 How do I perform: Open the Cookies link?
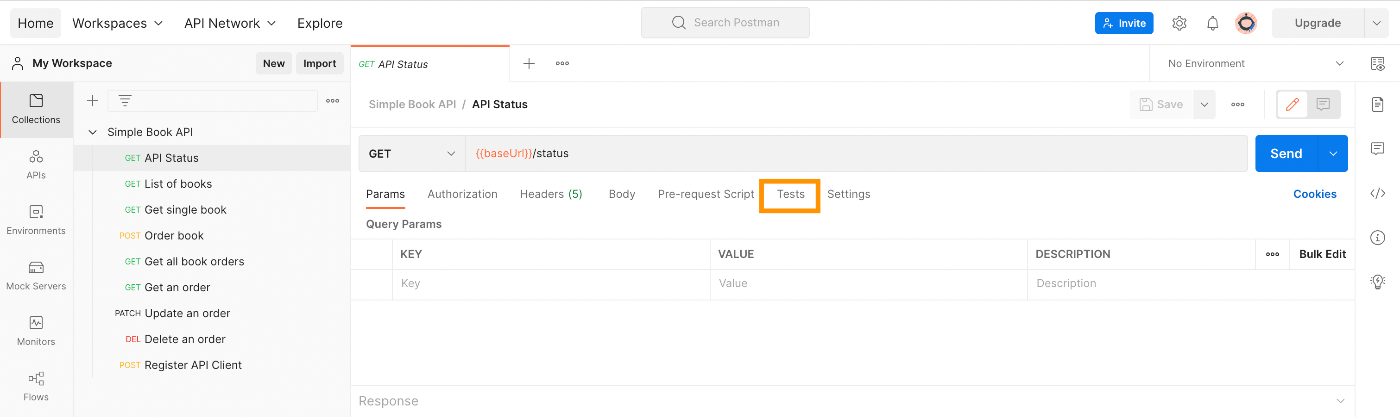(x=1315, y=194)
